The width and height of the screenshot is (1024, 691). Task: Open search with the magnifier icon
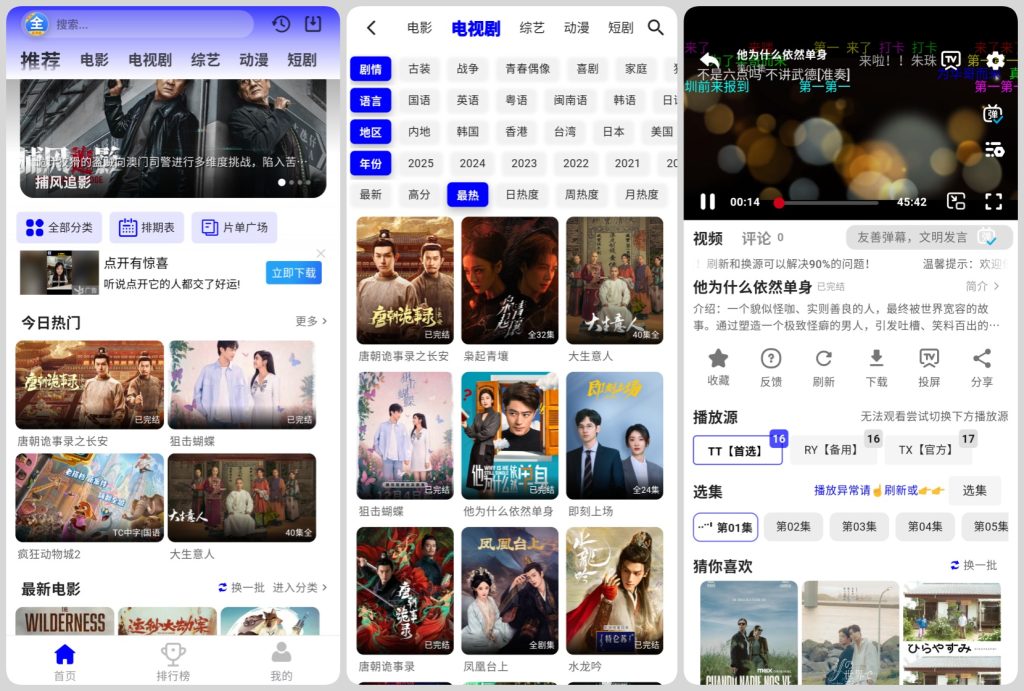(x=657, y=28)
